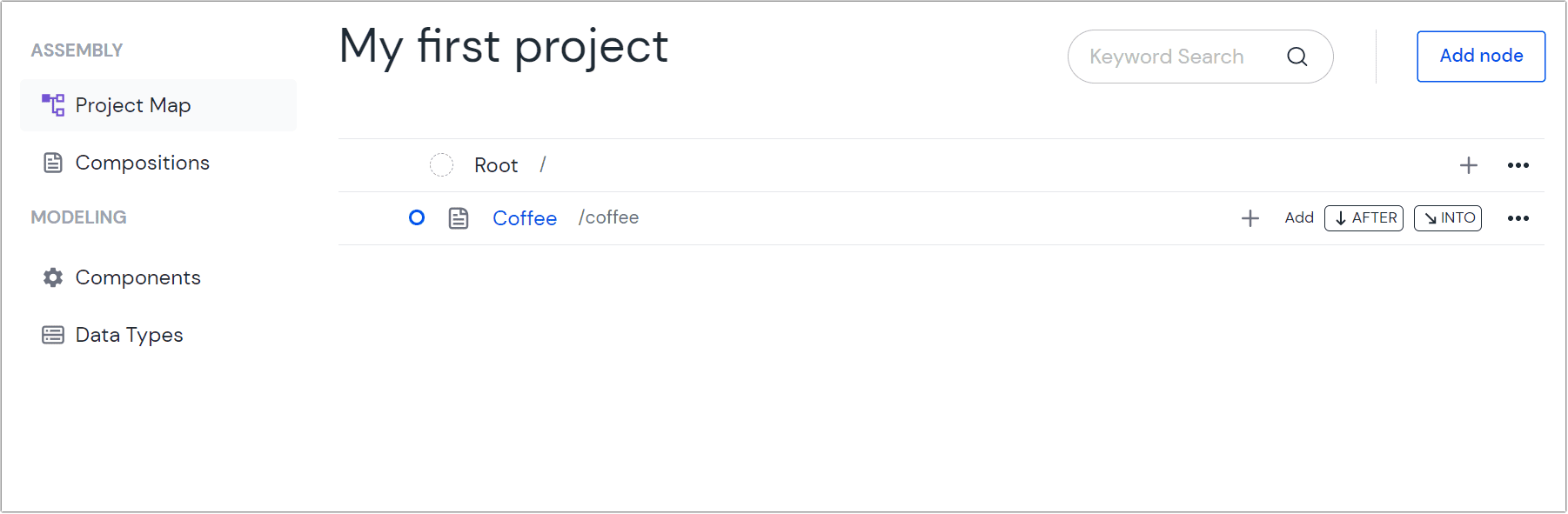Open the three-dot menu on the Coffee row

pyautogui.click(x=1518, y=217)
